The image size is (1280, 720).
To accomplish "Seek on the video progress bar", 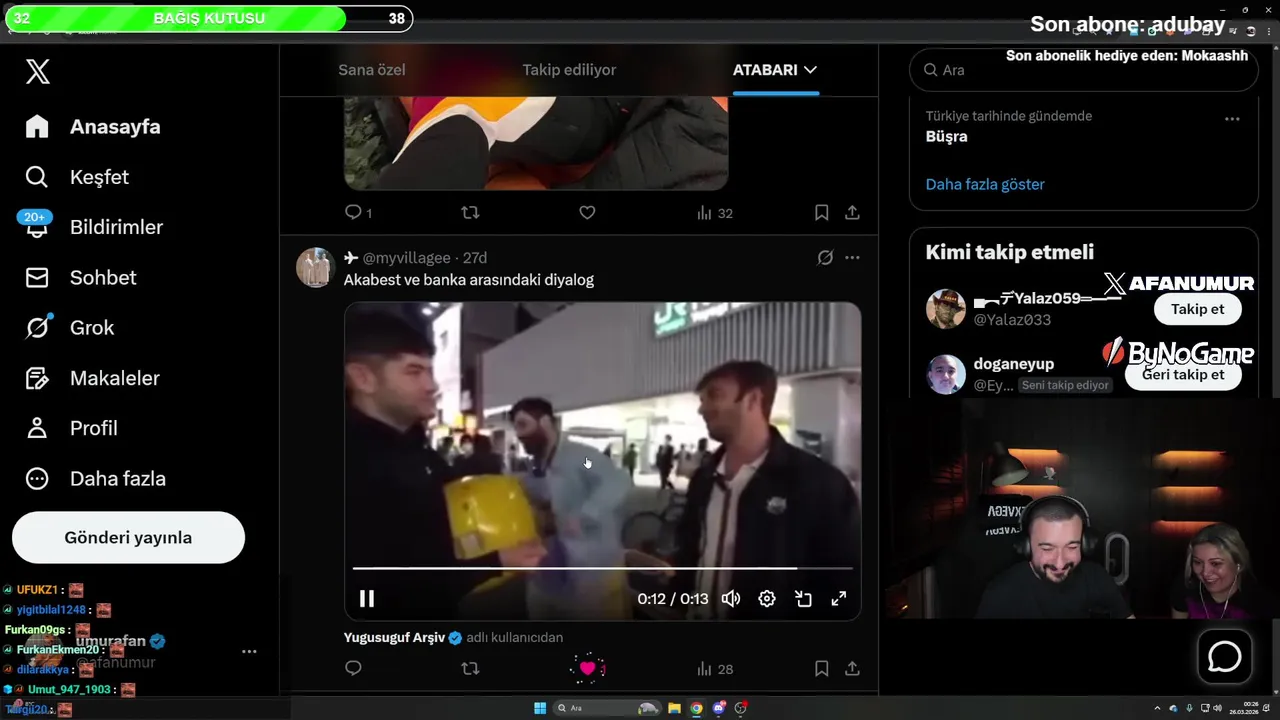I will point(602,568).
